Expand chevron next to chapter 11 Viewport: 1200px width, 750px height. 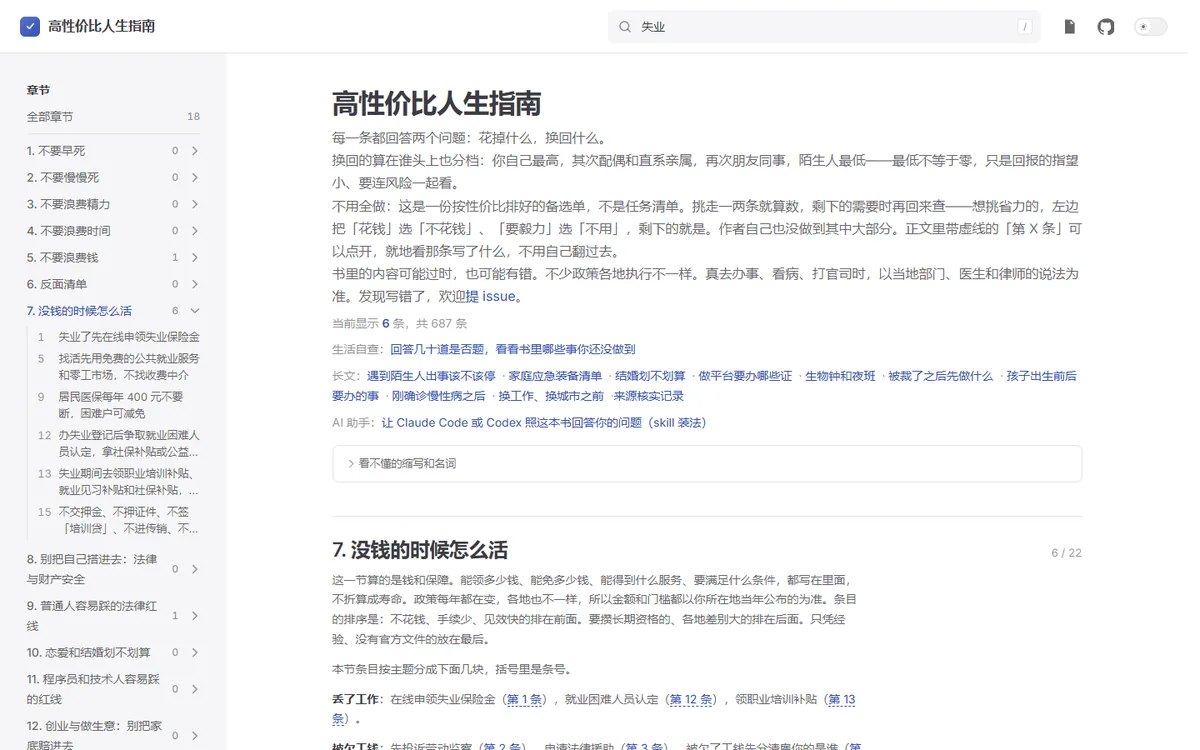tap(195, 689)
